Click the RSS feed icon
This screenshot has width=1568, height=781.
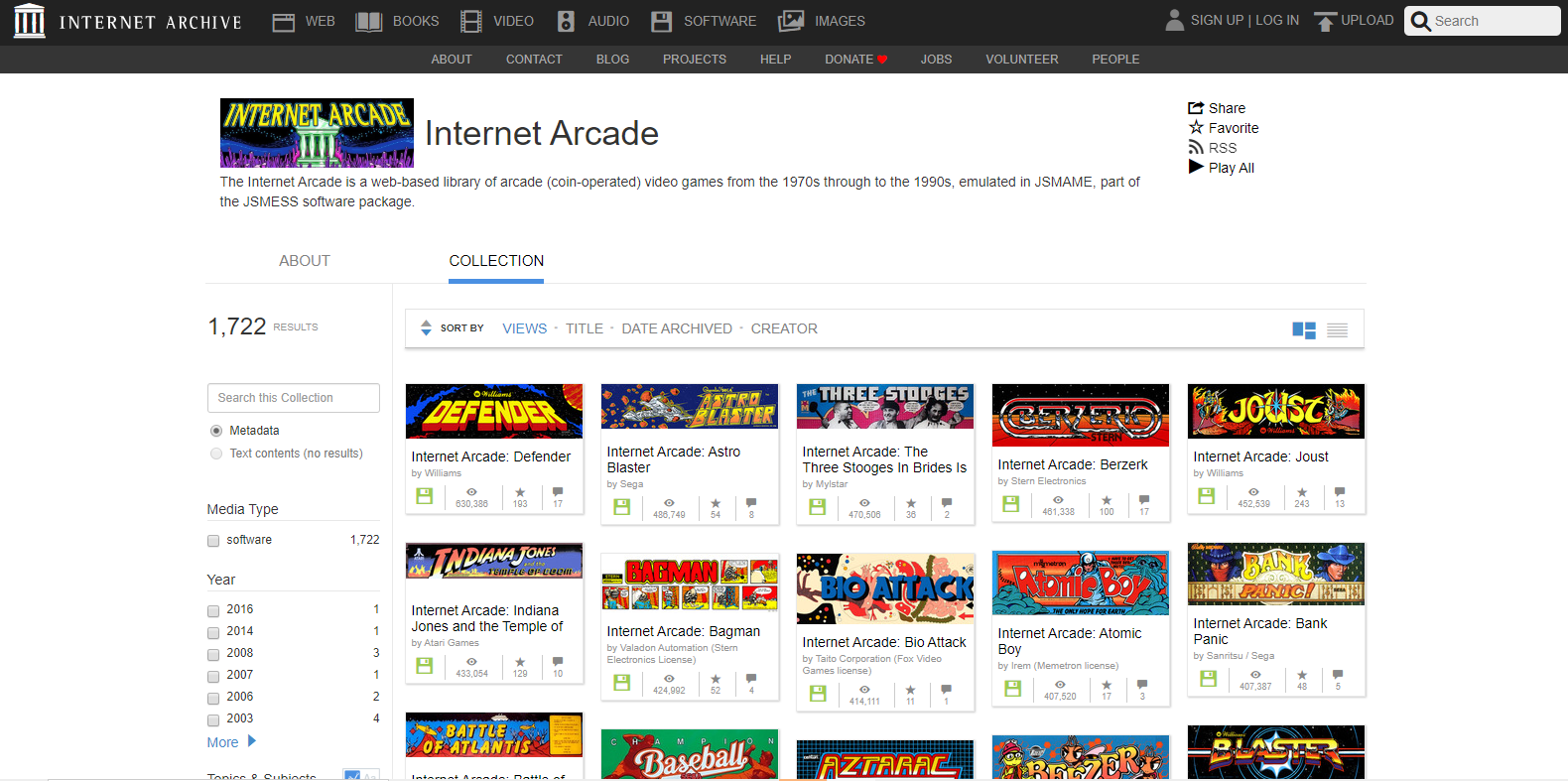coord(1196,148)
